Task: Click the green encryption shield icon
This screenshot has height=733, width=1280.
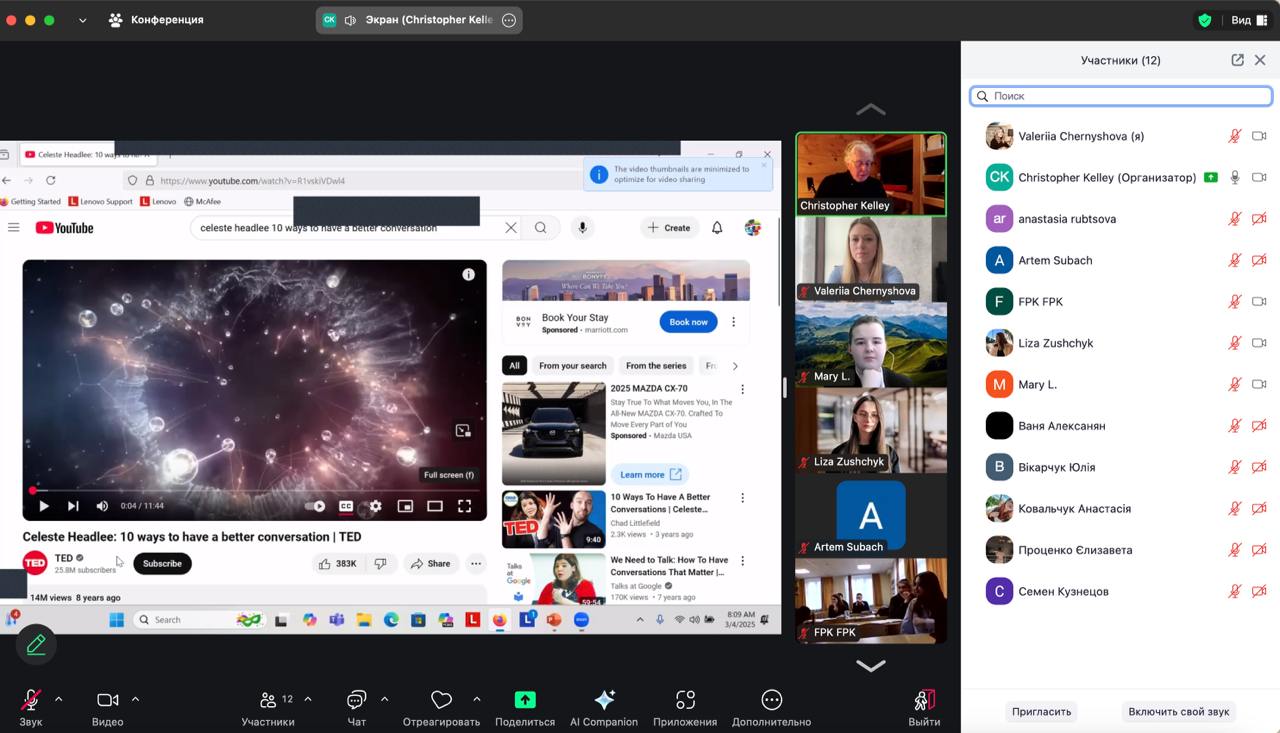Action: [x=1205, y=20]
